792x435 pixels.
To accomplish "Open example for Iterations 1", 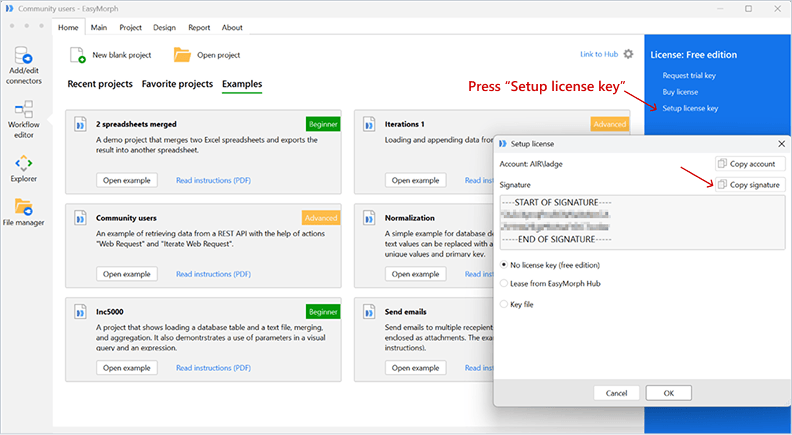I will tap(416, 180).
